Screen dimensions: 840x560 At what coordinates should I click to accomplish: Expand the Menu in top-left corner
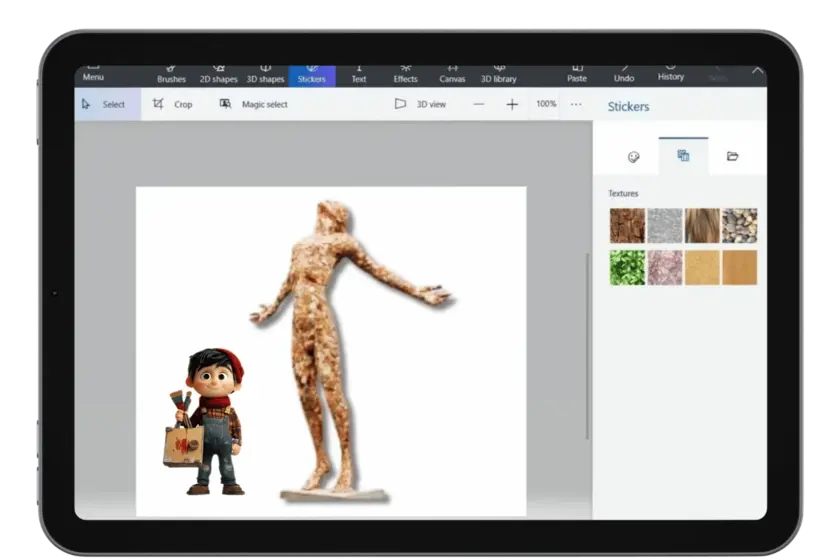click(x=93, y=75)
